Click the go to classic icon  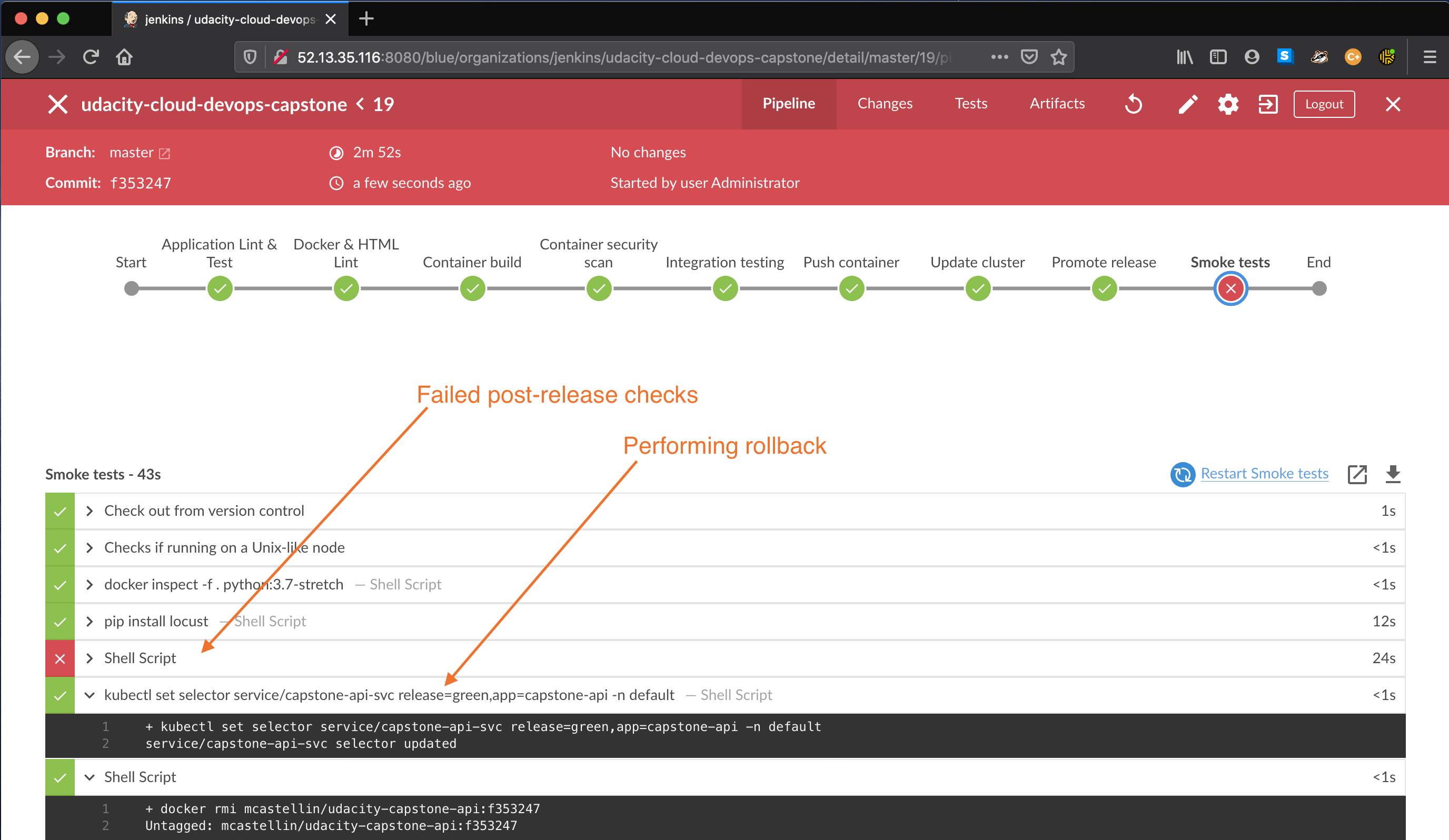click(1268, 104)
